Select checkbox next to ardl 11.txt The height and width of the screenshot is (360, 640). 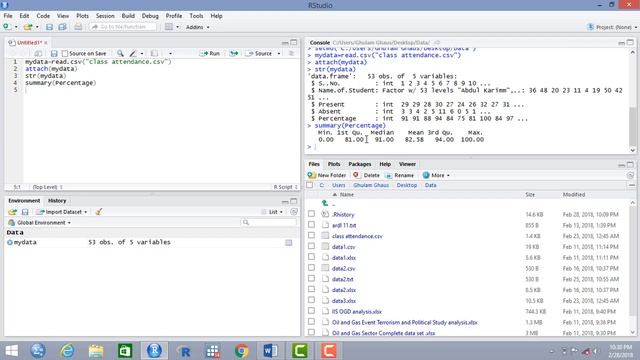tap(311, 224)
